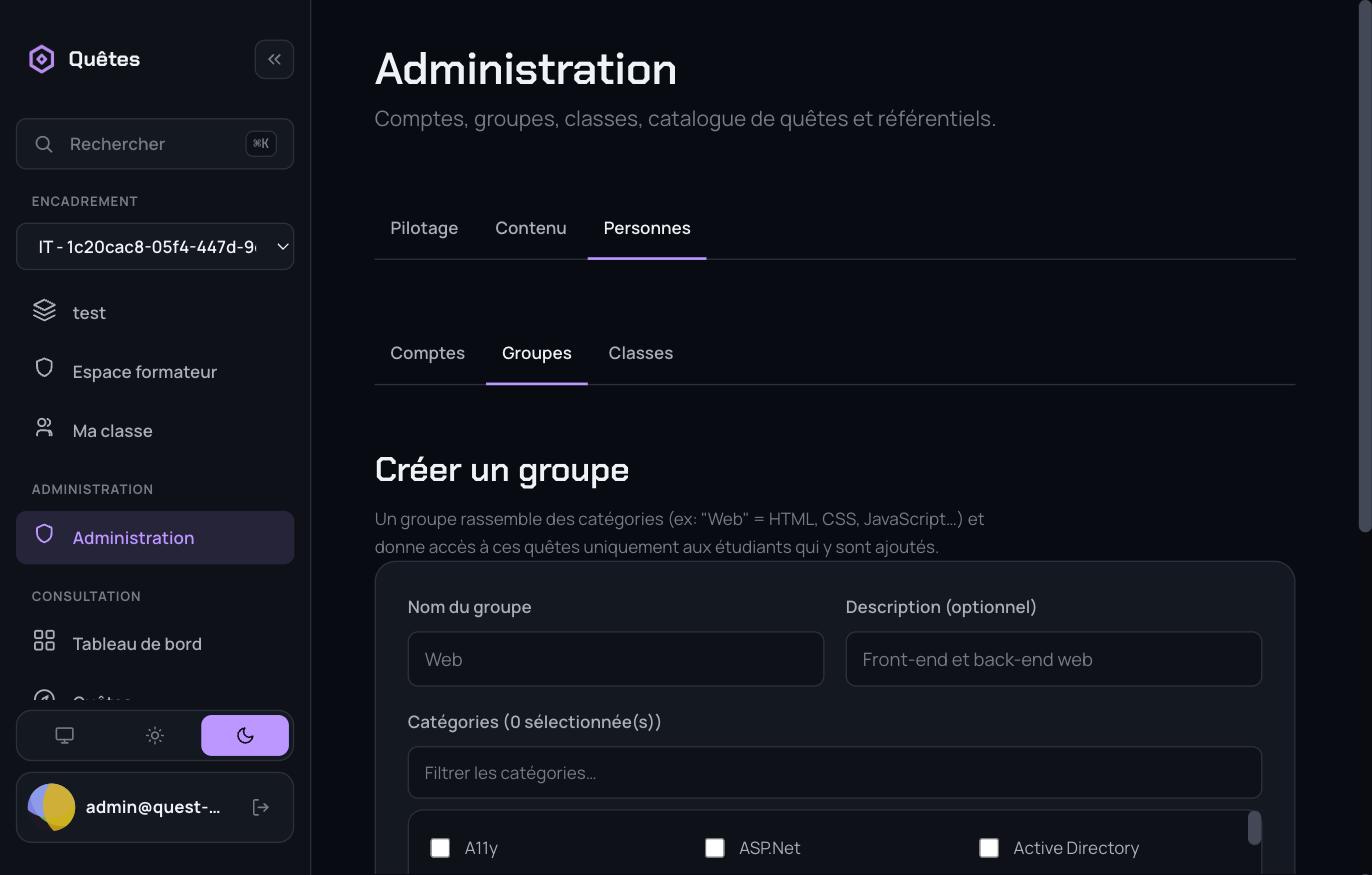Click the Créer un groupe heading

[502, 469]
